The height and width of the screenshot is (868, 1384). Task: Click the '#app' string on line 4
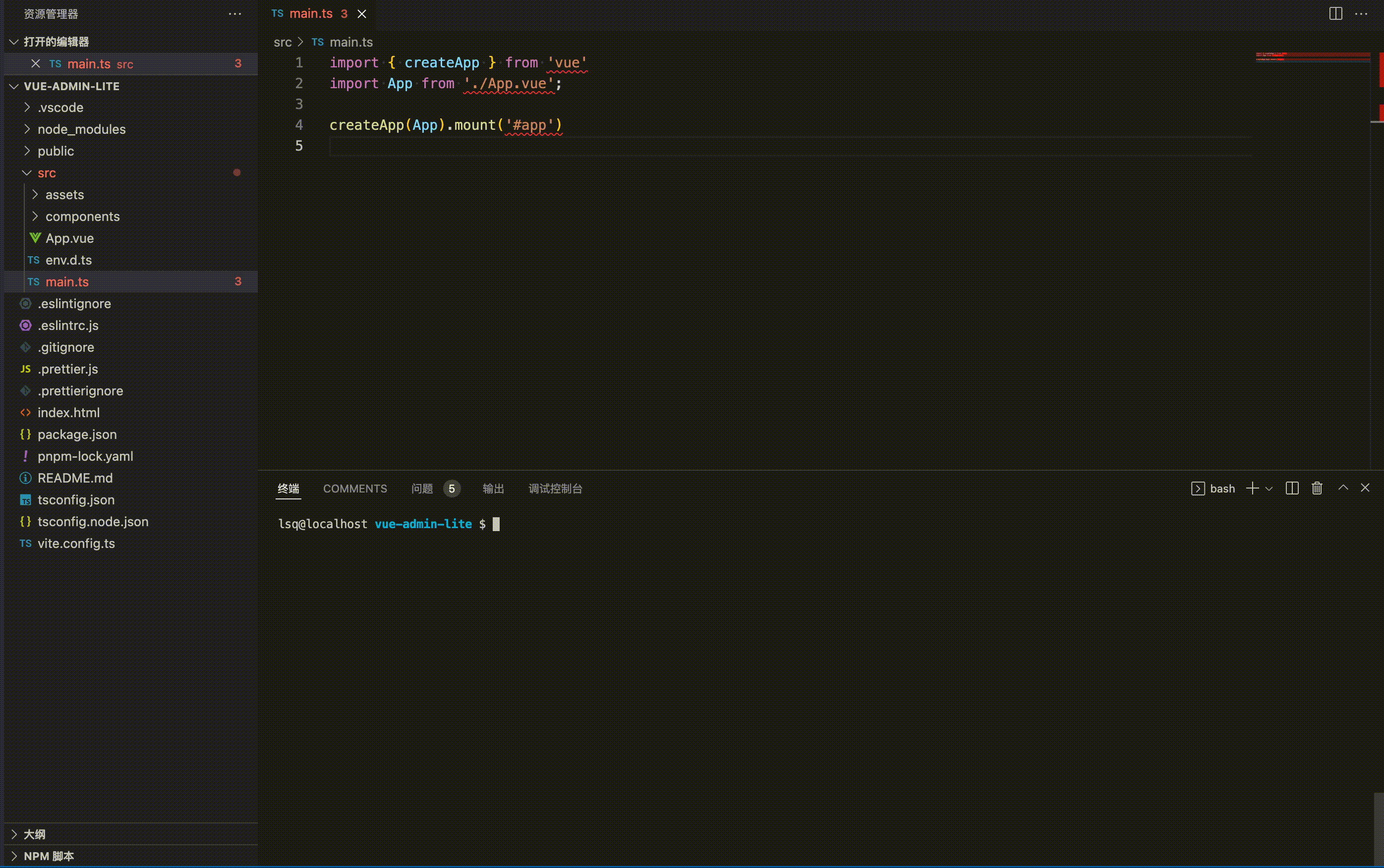click(x=529, y=125)
